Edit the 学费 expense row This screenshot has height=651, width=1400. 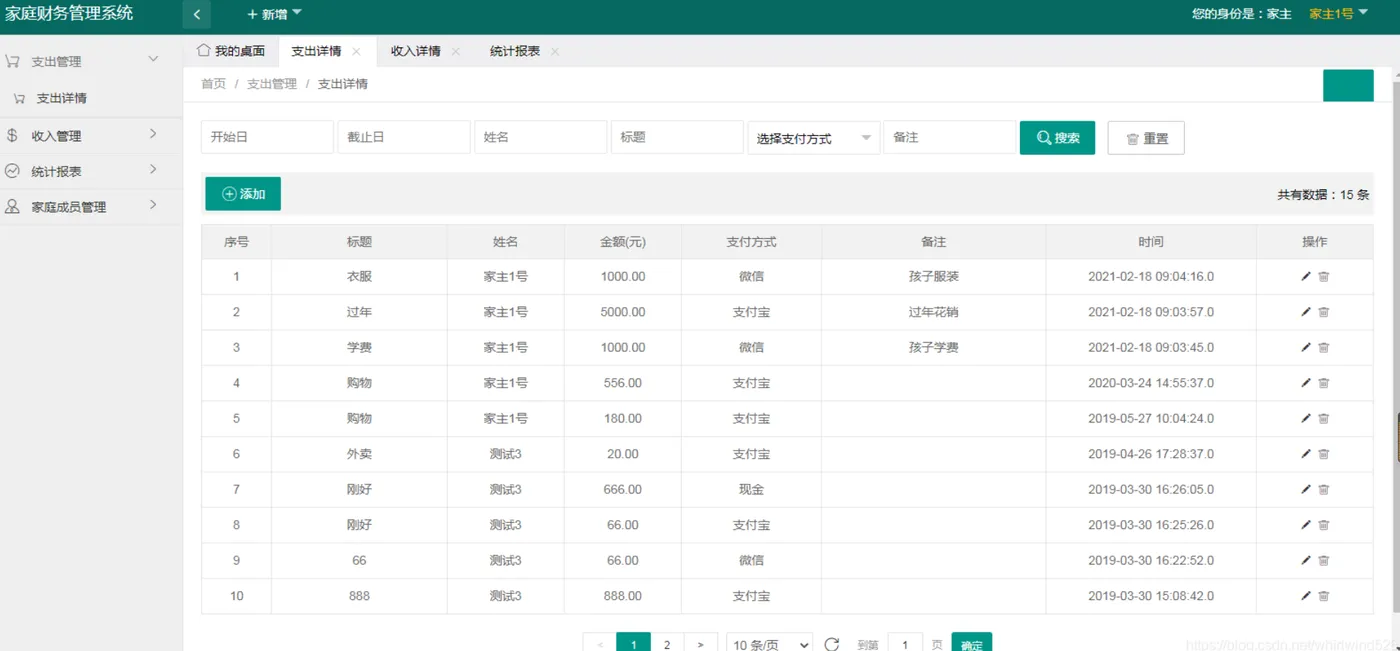pos(1306,348)
